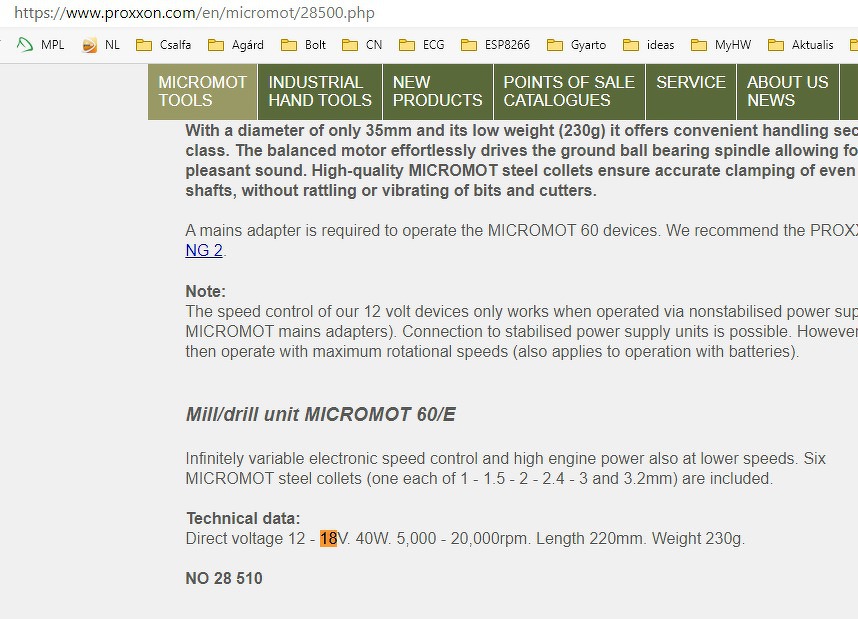Click the highlighted 18 voltage value
858x619 pixels.
(328, 539)
